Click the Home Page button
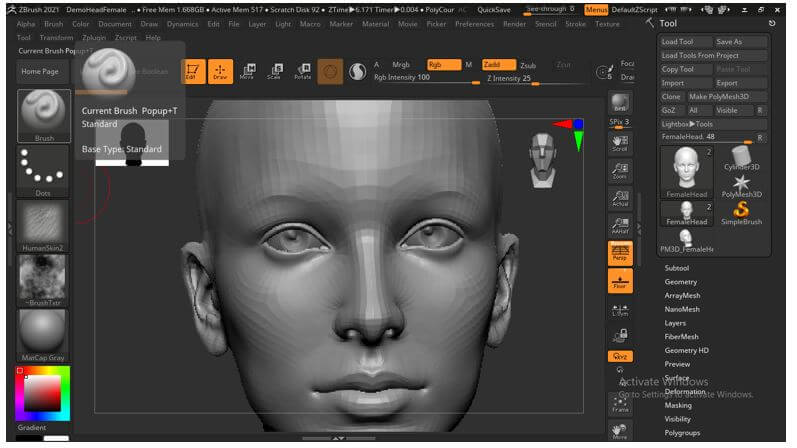The image size is (797, 448). click(x=40, y=72)
